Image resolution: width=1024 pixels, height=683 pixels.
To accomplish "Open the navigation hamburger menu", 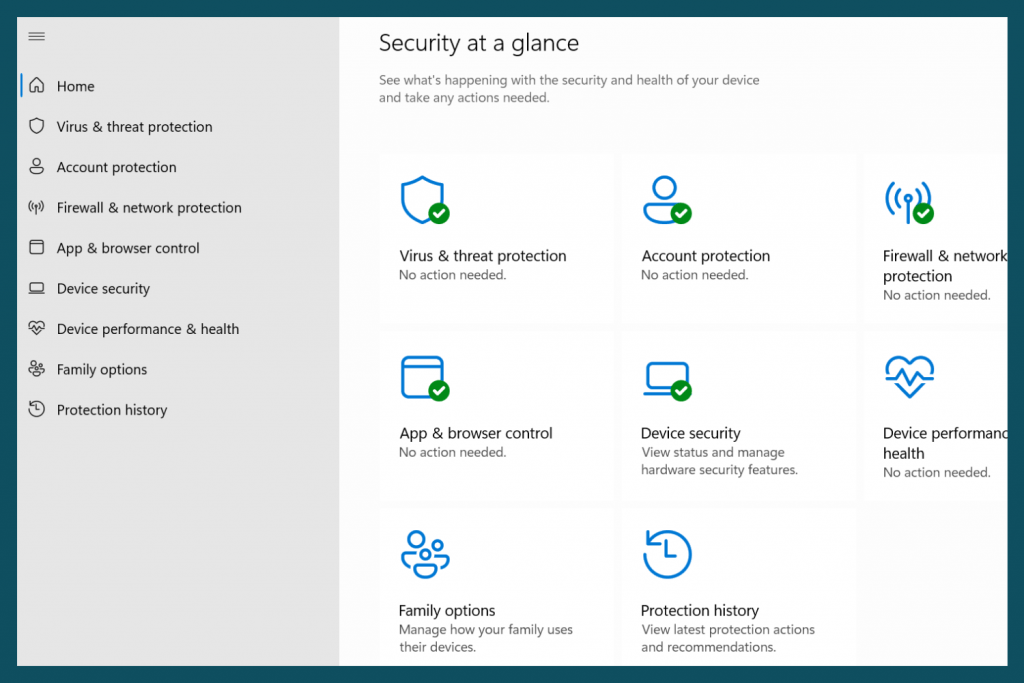I will [36, 36].
